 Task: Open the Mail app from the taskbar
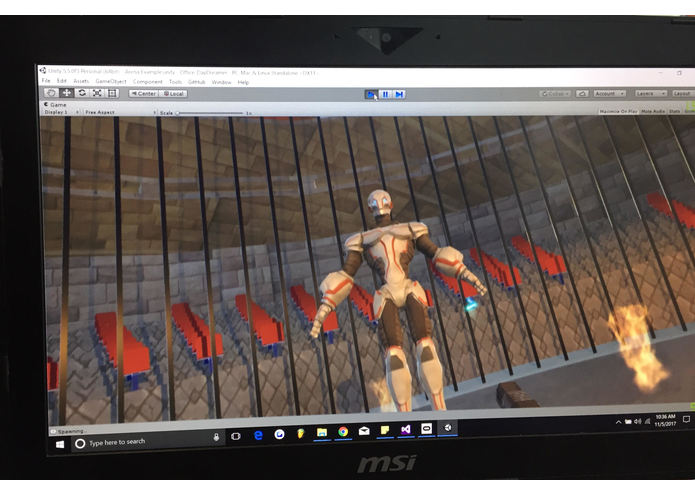tap(364, 431)
